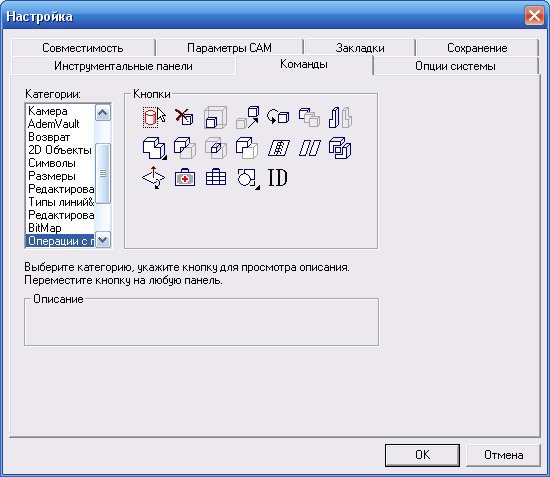Viewport: 550px width, 477px height.
Task: Switch to the Закладки tab
Action: (x=360, y=48)
